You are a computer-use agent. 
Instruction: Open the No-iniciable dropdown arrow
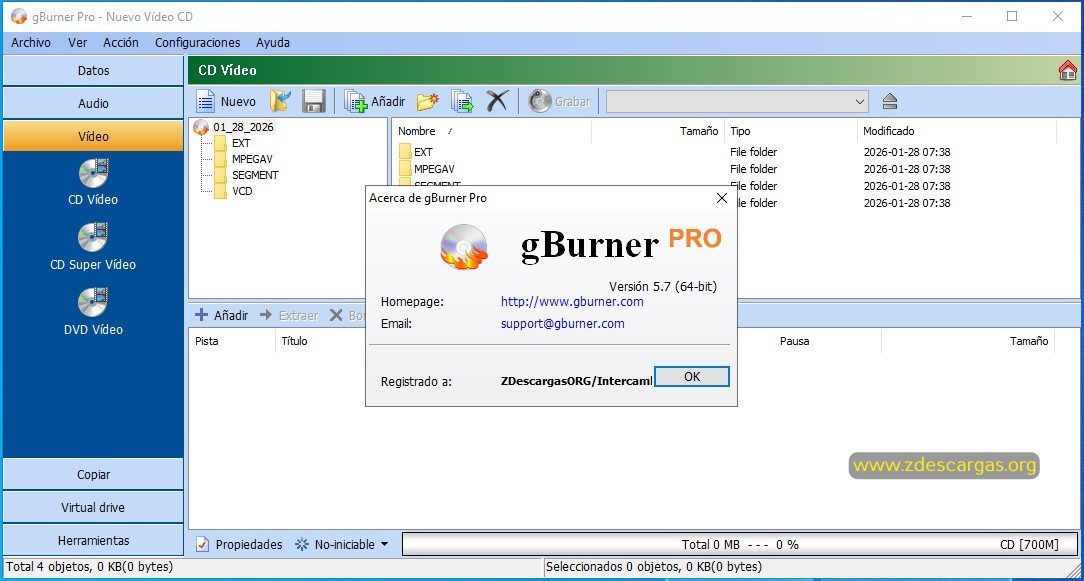pos(384,544)
